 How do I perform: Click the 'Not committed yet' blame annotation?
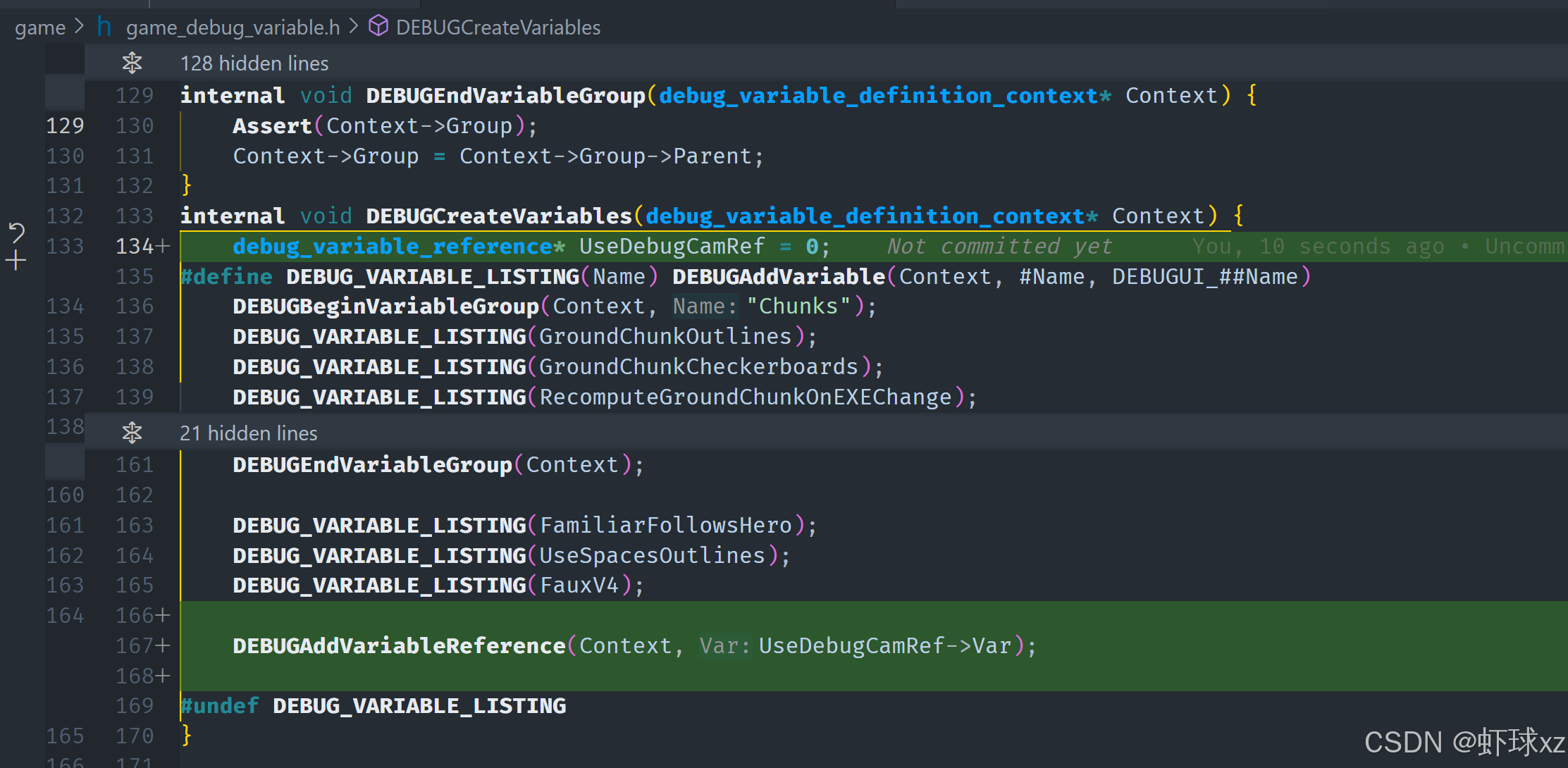click(999, 246)
